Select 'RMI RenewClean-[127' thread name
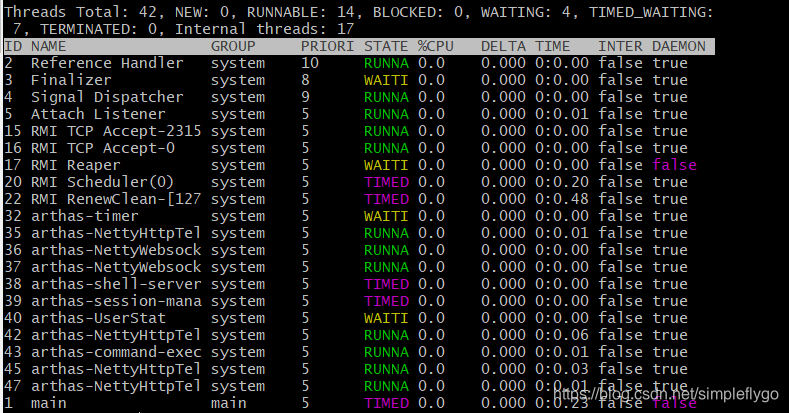This screenshot has height=413, width=789. (116, 200)
